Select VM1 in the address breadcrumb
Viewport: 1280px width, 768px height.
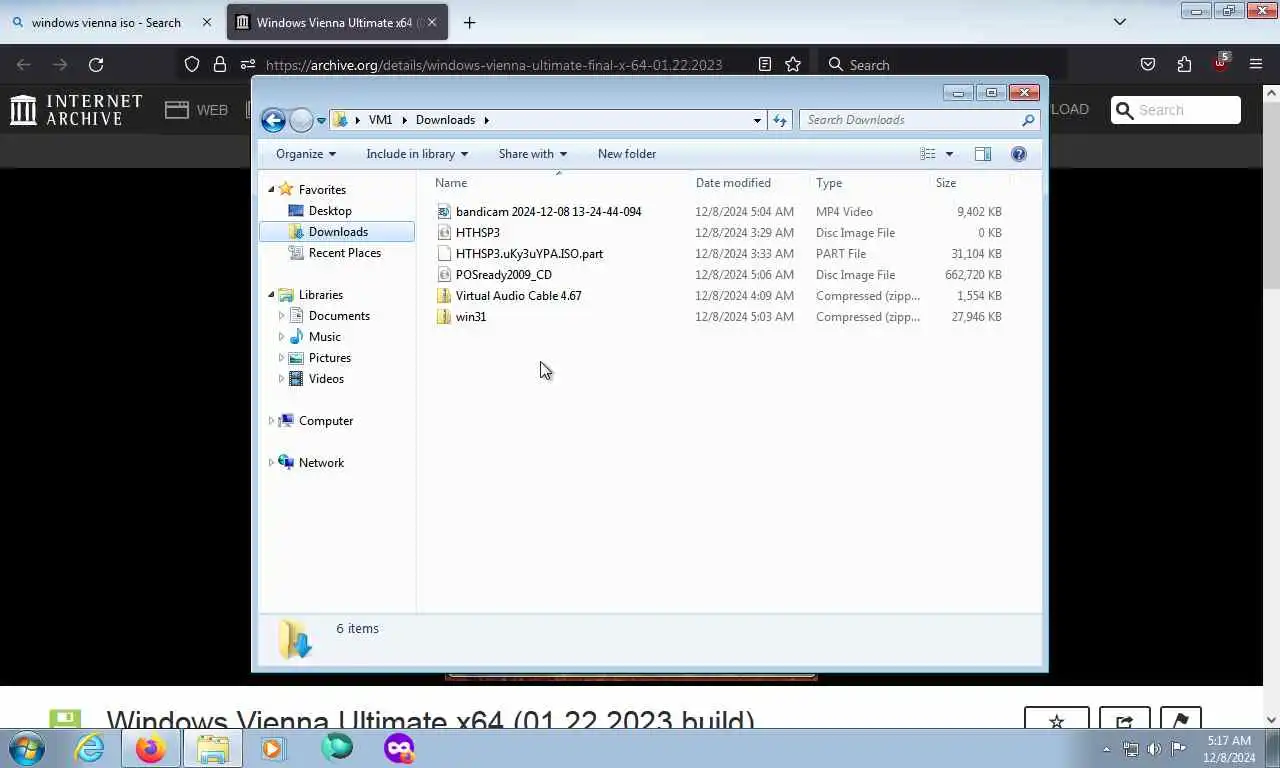click(x=380, y=120)
